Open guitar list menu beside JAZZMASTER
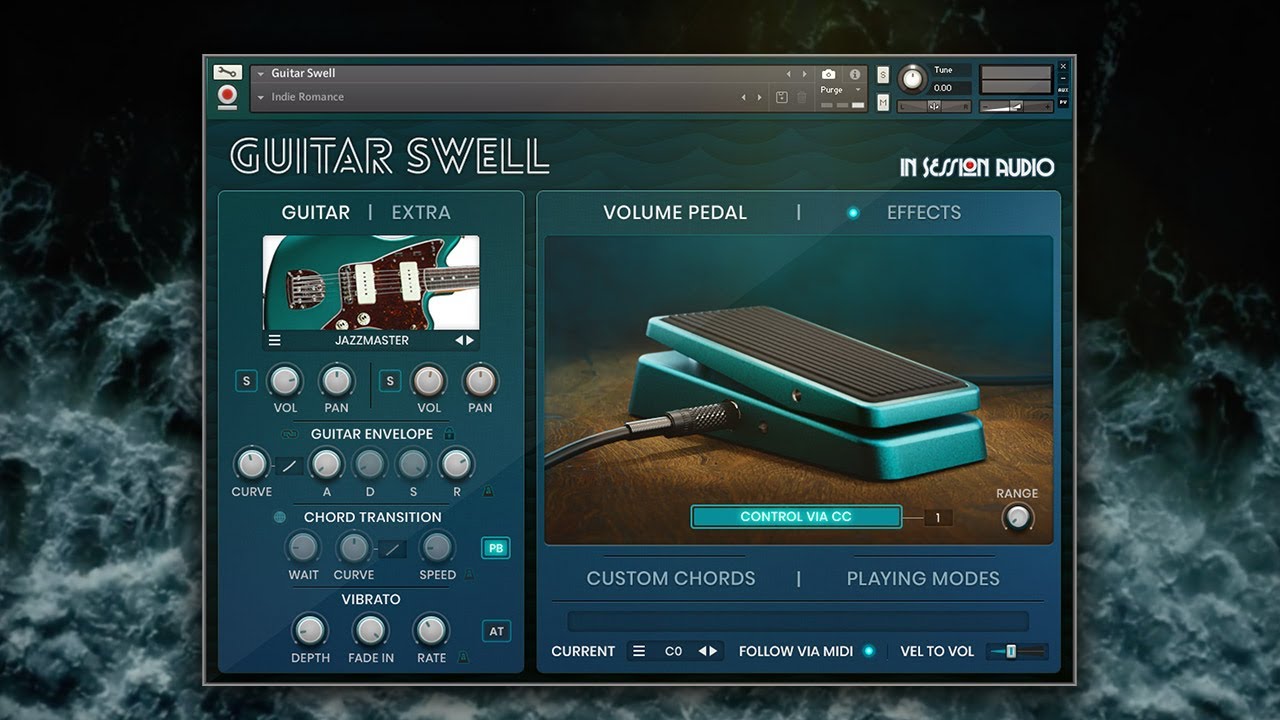The image size is (1280, 720). coord(275,340)
